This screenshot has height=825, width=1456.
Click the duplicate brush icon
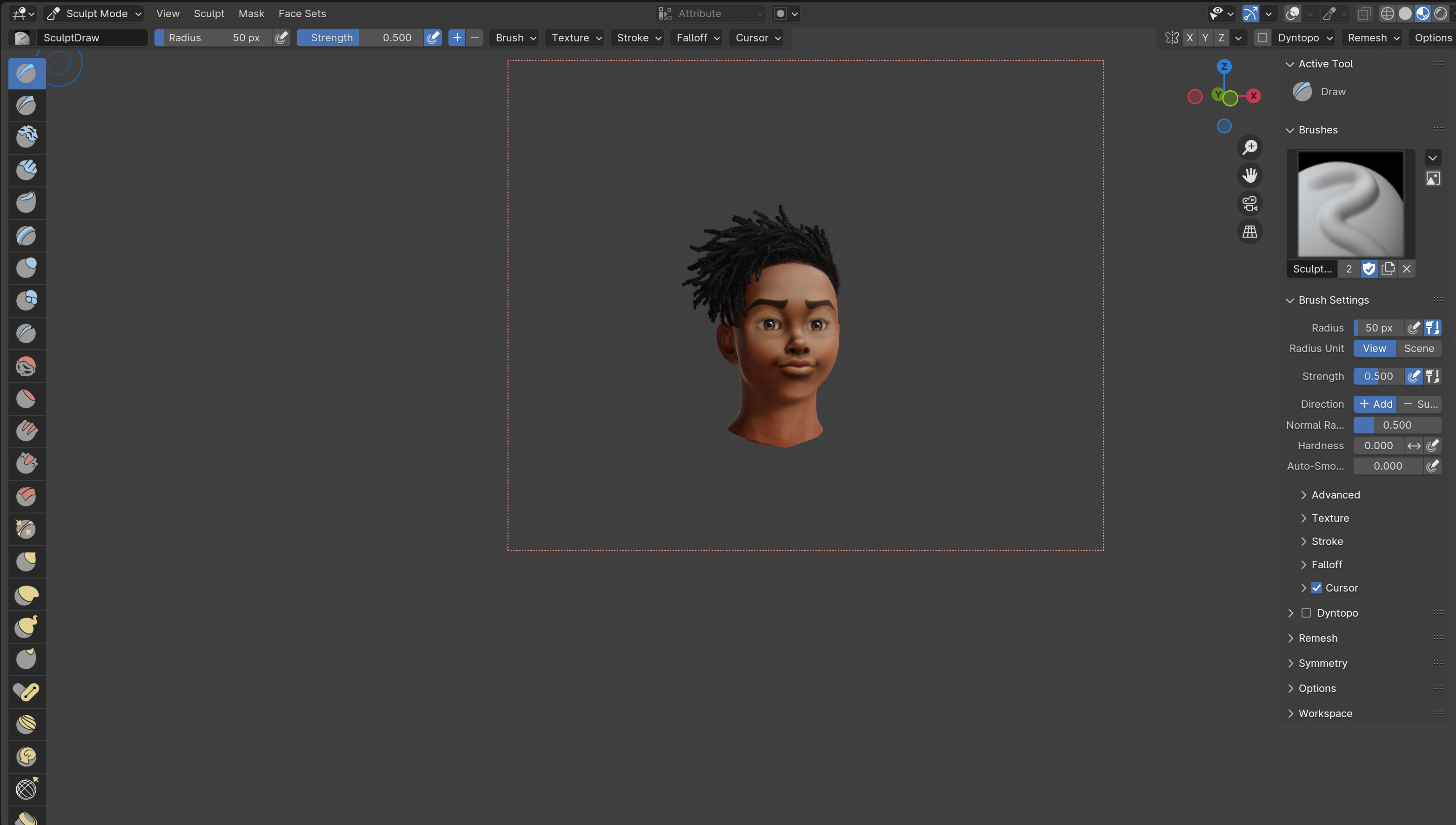point(1388,269)
